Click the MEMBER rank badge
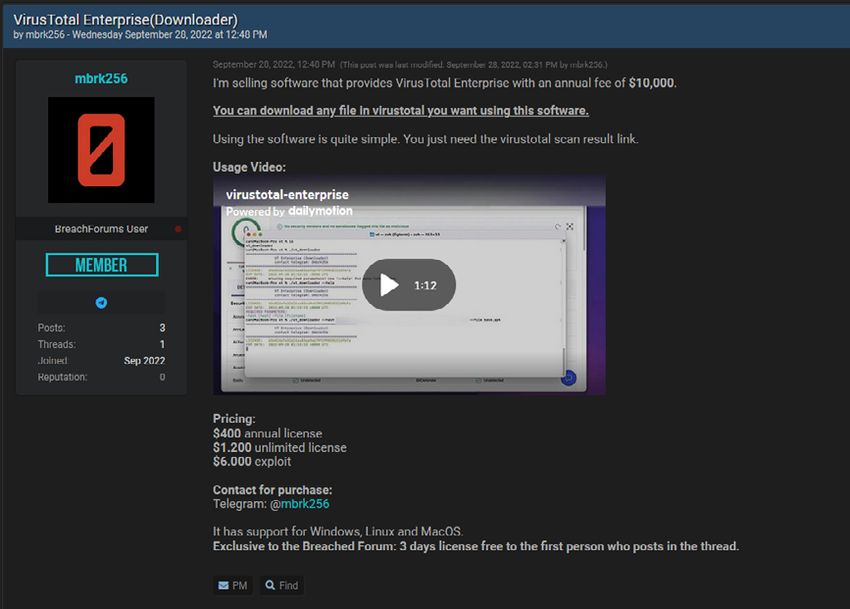850x609 pixels. point(102,265)
